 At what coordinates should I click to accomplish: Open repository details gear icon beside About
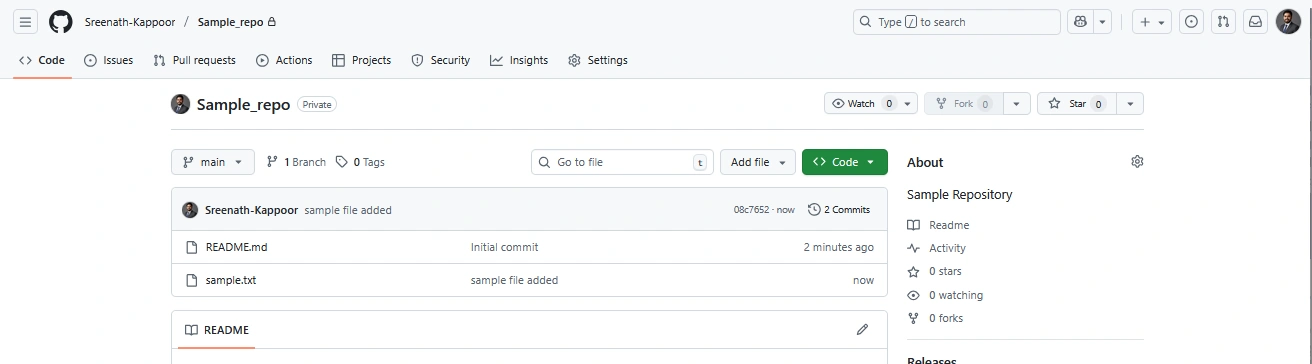(x=1137, y=162)
